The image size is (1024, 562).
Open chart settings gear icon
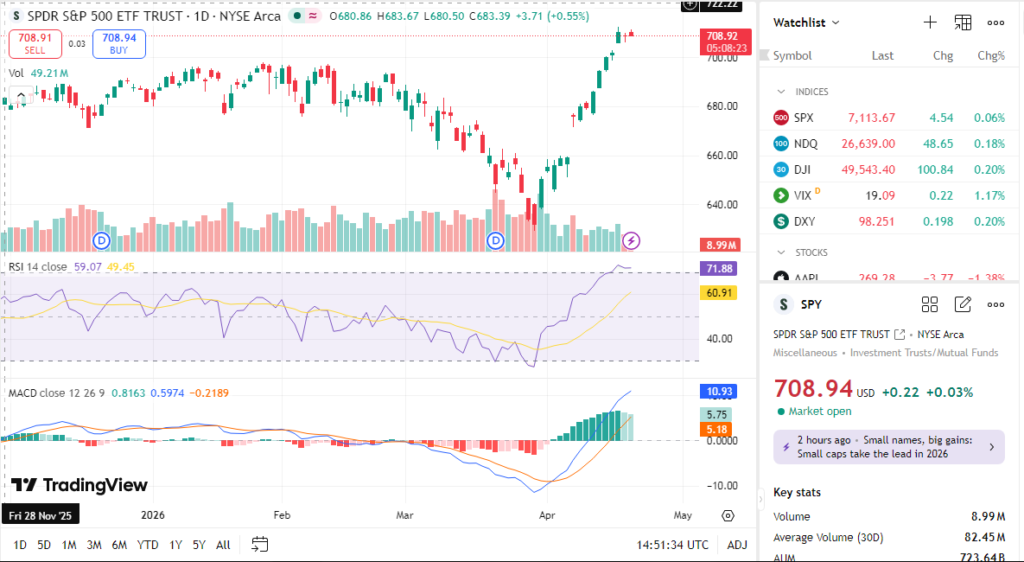pyautogui.click(x=728, y=515)
